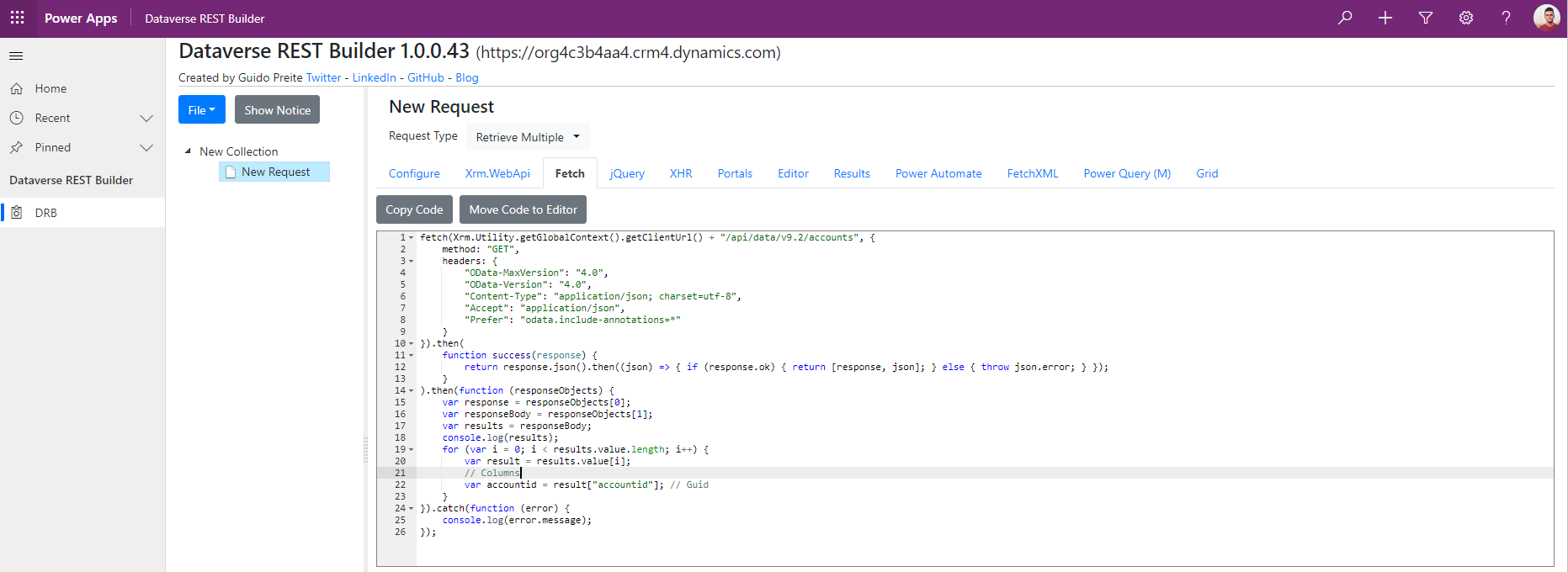This screenshot has width=1568, height=572.
Task: Open the settings gear icon
Action: click(1466, 18)
